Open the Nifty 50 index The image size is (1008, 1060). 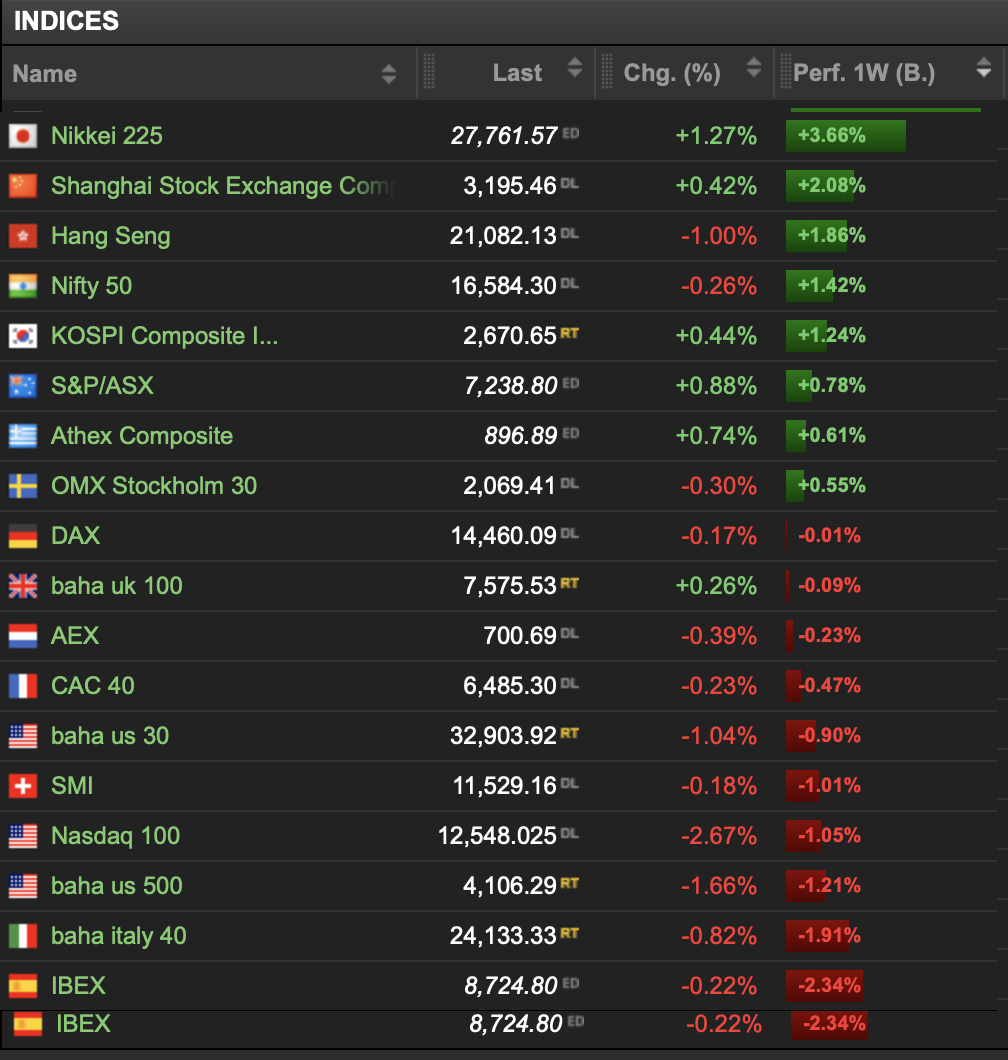(92, 286)
